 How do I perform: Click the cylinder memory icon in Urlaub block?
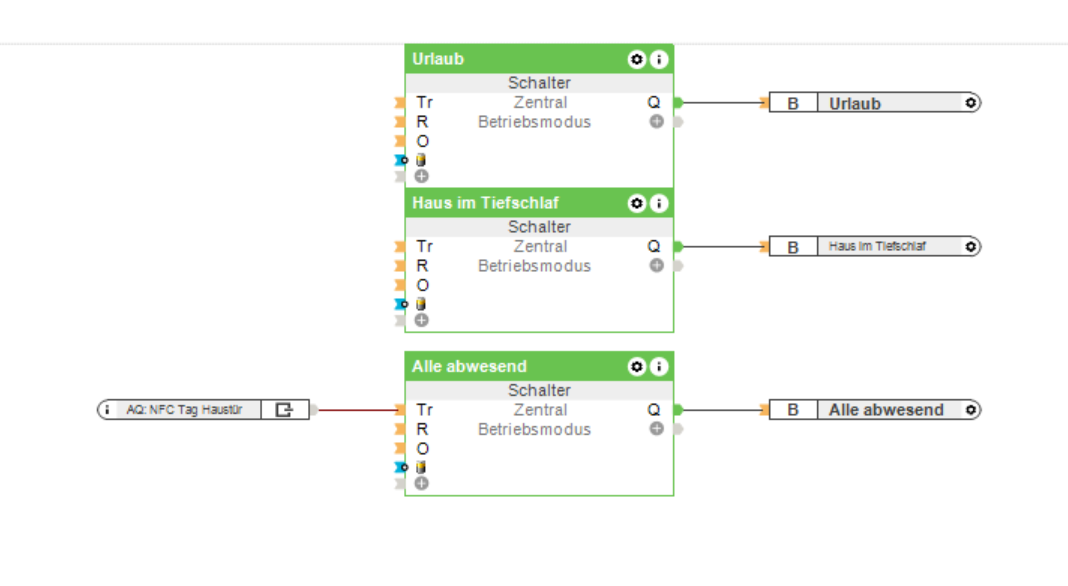[422, 160]
